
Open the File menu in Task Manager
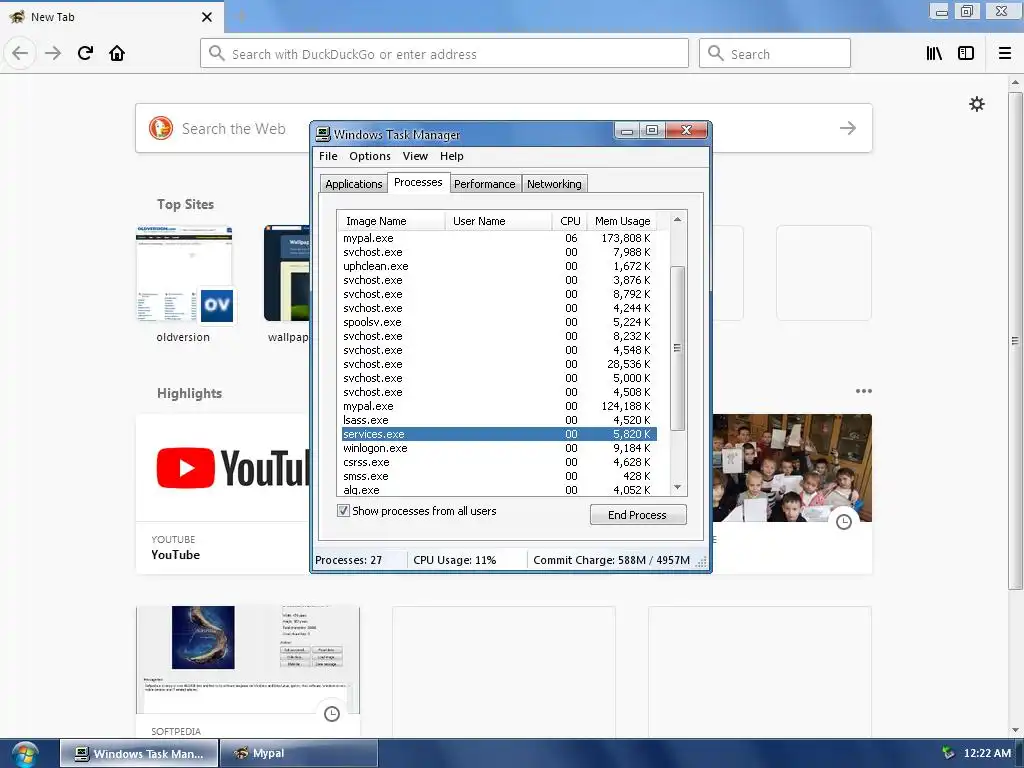coord(328,156)
